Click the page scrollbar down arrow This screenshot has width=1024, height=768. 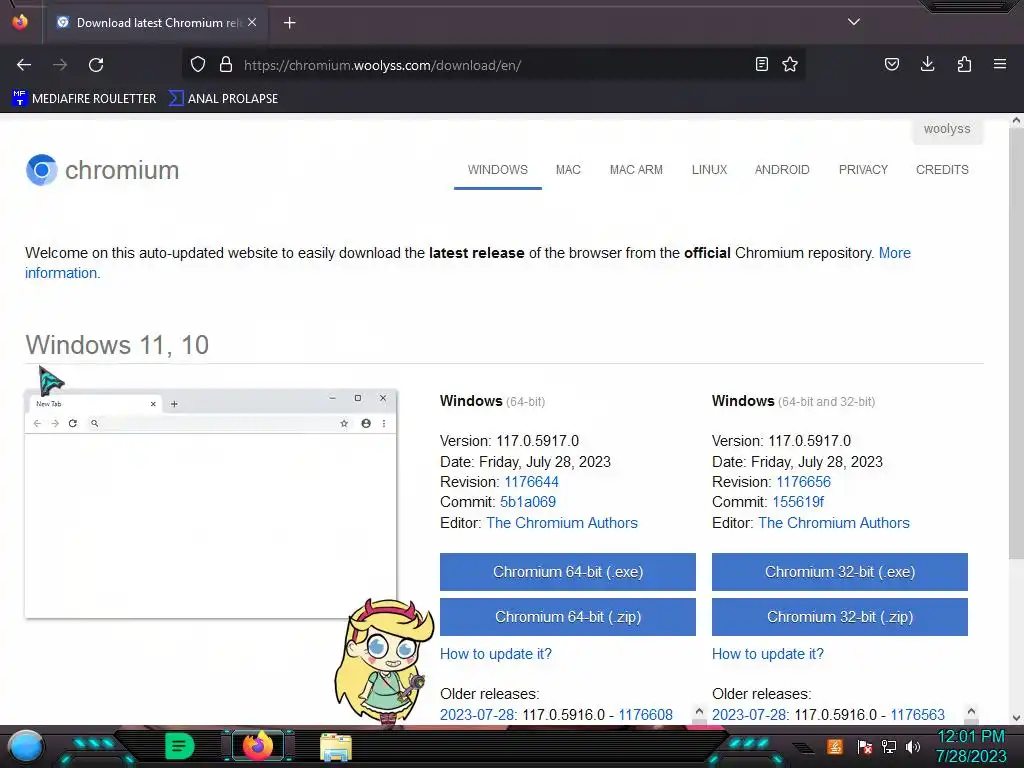tap(1016, 718)
